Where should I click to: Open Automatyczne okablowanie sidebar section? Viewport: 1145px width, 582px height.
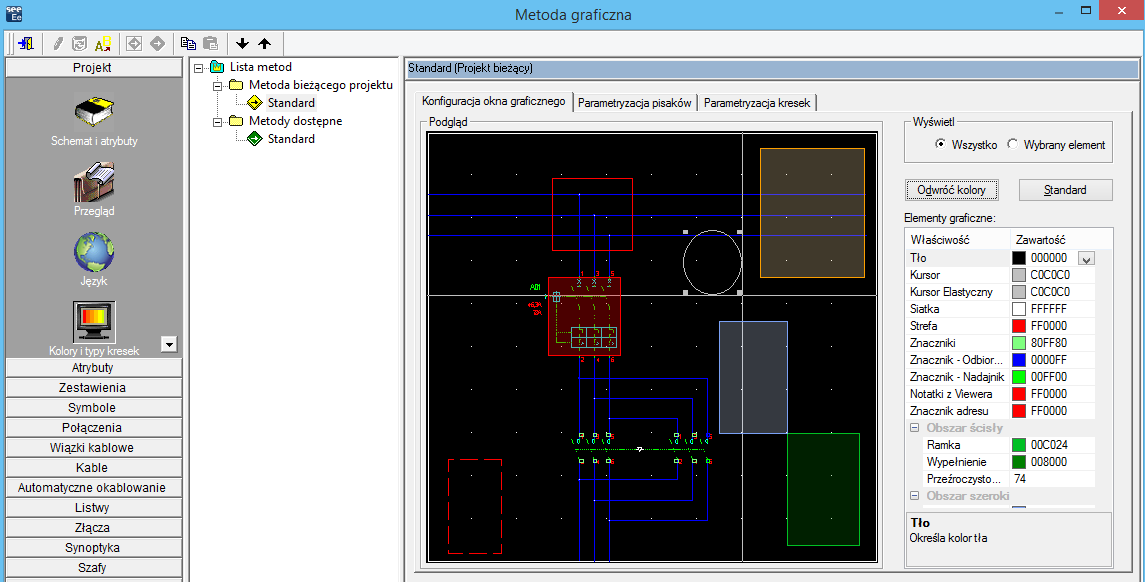click(x=93, y=487)
